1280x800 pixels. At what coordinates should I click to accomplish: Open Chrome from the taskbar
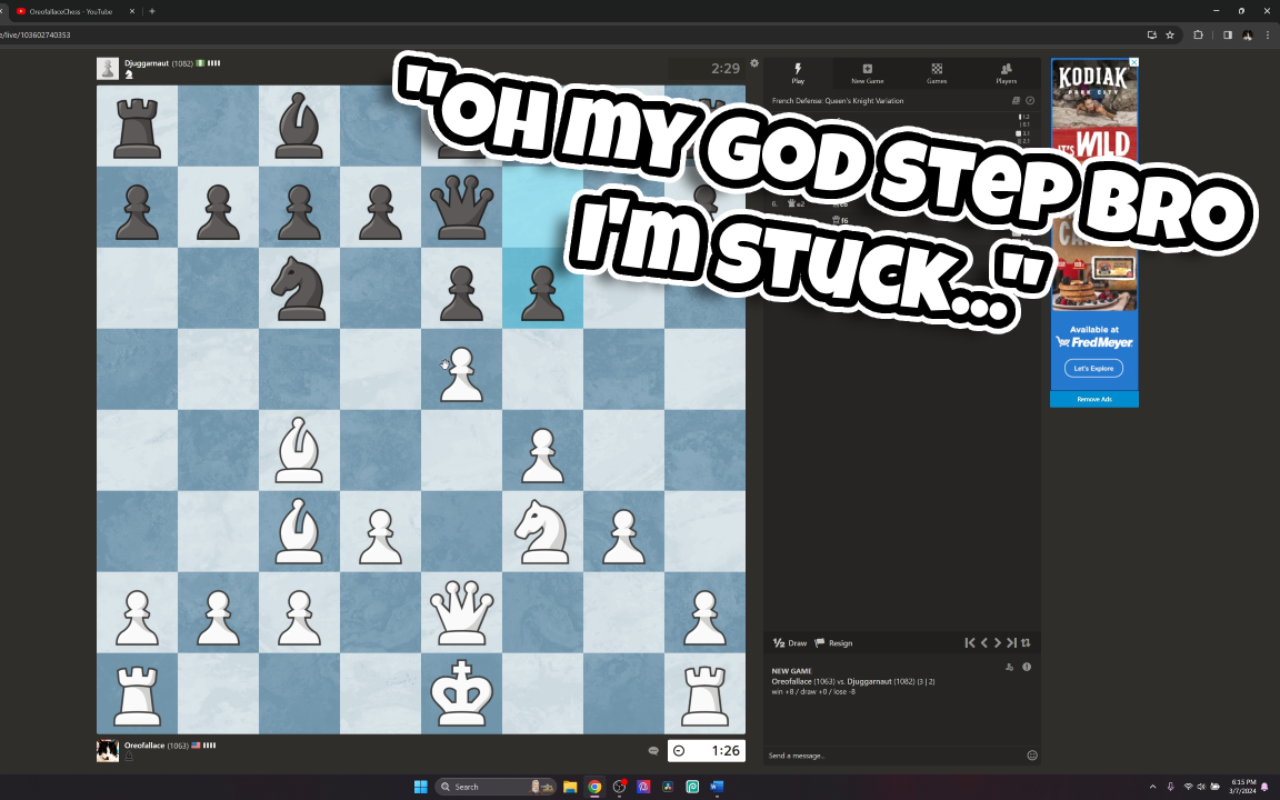pyautogui.click(x=594, y=786)
